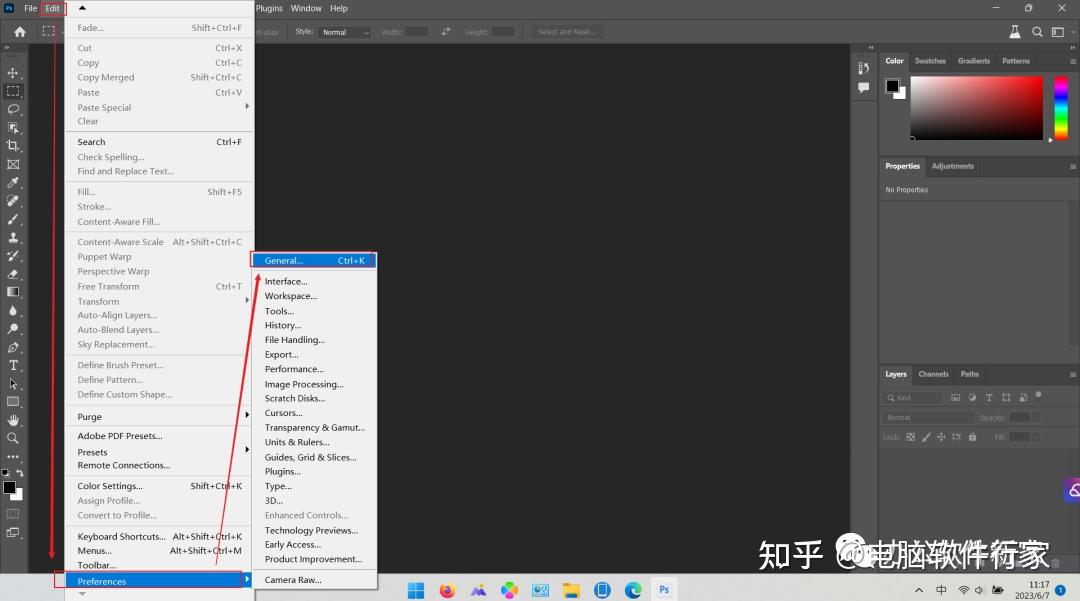The image size is (1080, 601).
Task: Select the Gradient tool
Action: pyautogui.click(x=13, y=292)
